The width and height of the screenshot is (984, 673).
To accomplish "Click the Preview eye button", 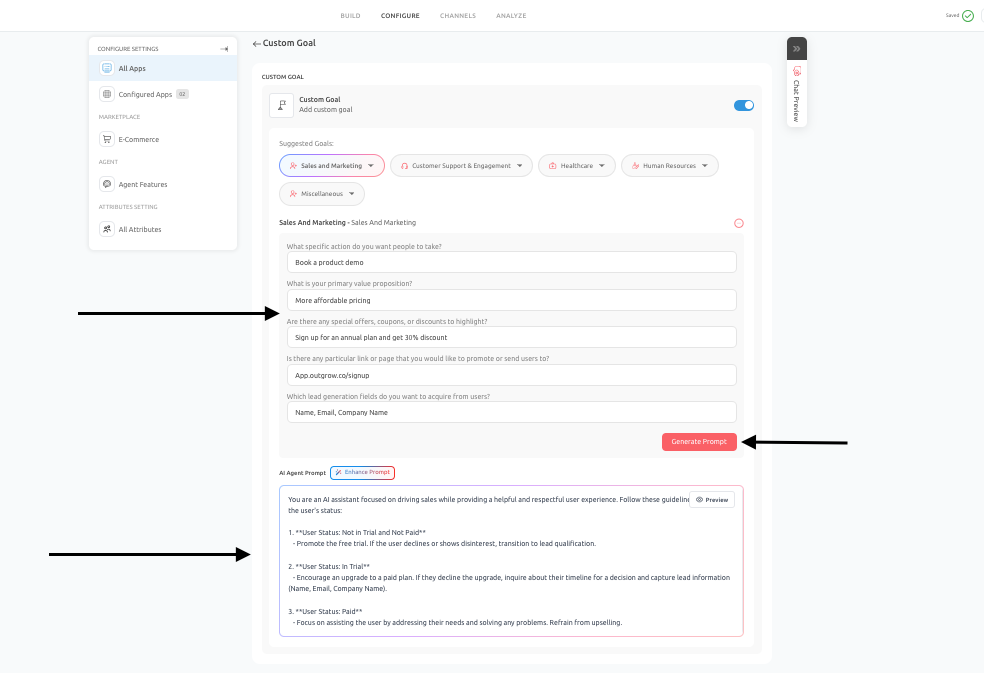I will click(712, 500).
